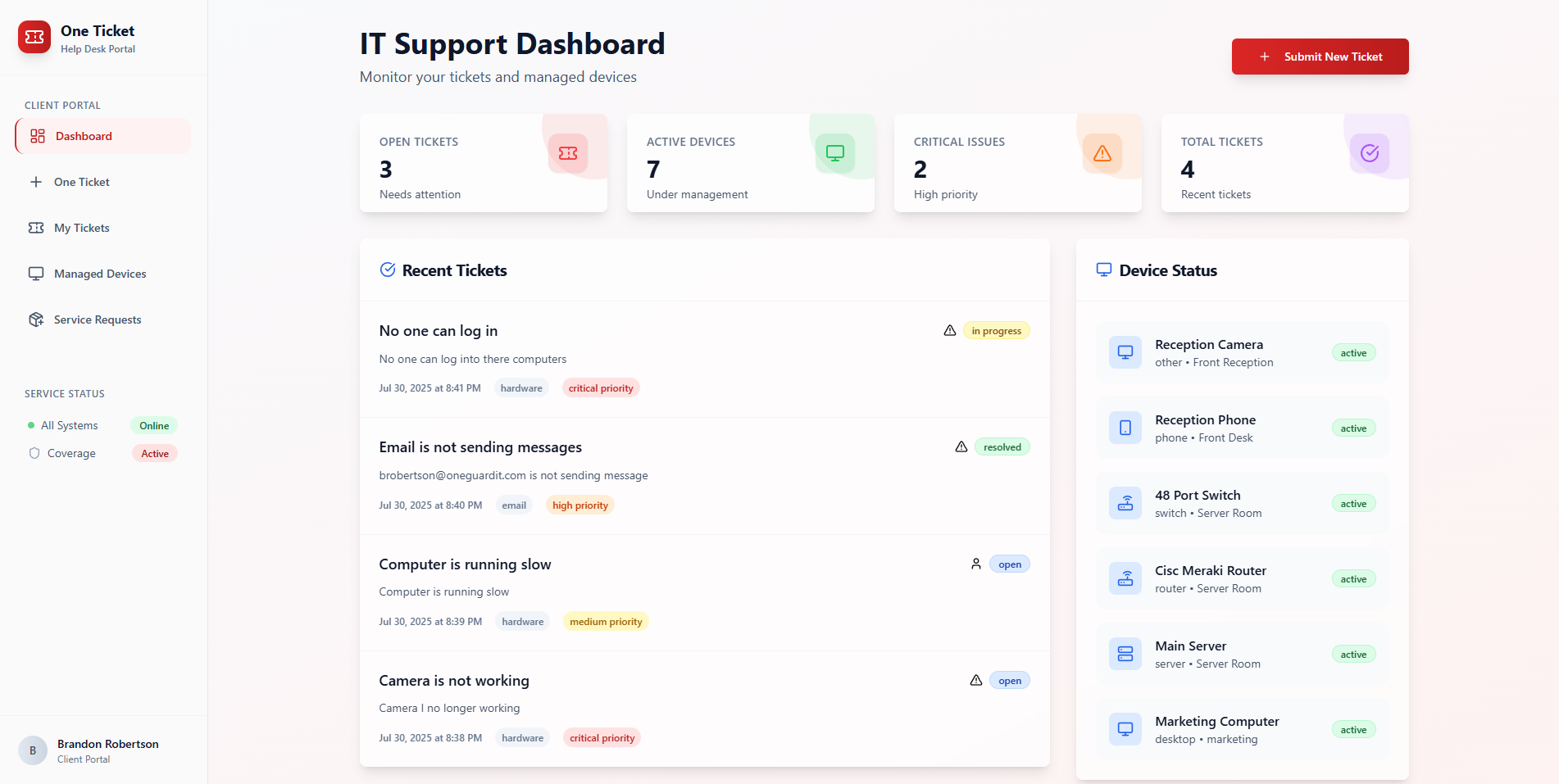The width and height of the screenshot is (1559, 784).
Task: Open the Dashboard sidebar item
Action: (103, 136)
